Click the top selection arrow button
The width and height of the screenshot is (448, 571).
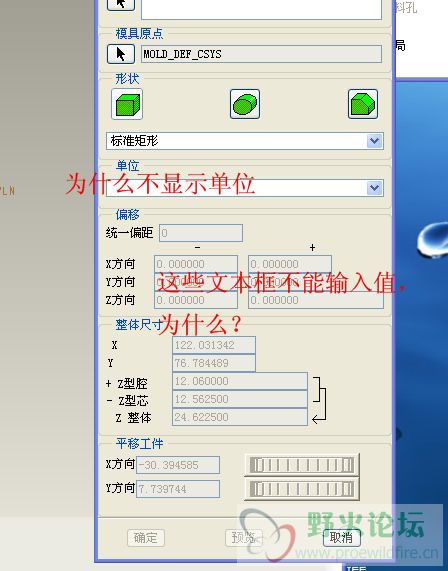pos(121,4)
